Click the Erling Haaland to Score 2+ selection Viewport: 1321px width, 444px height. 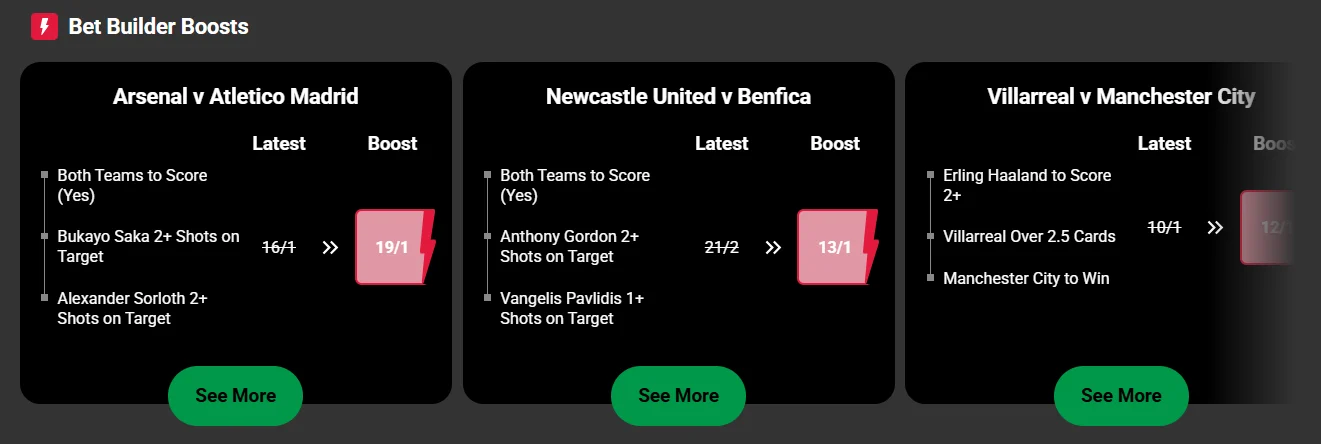click(1027, 185)
